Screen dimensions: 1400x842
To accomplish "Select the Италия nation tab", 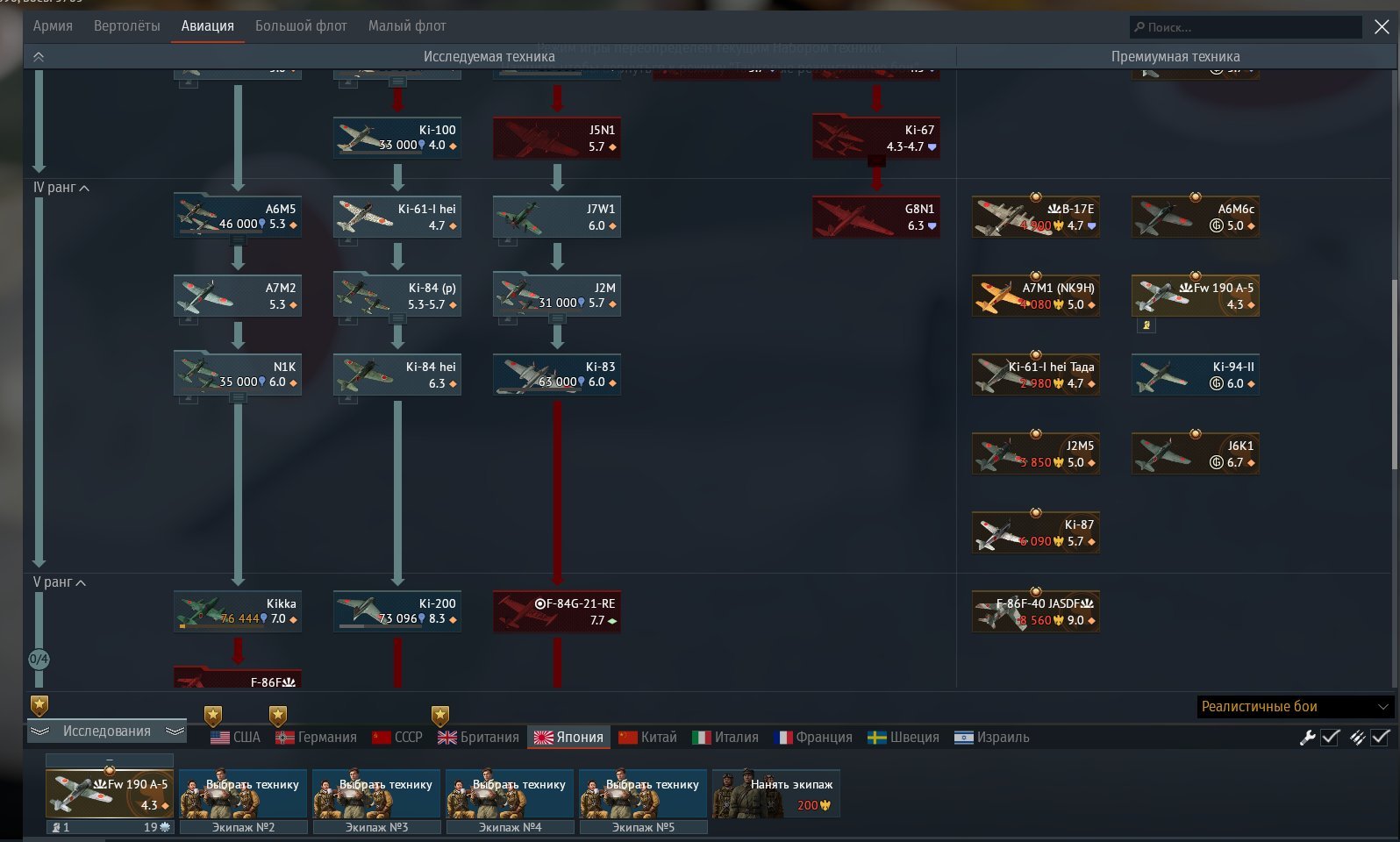I will (x=725, y=738).
